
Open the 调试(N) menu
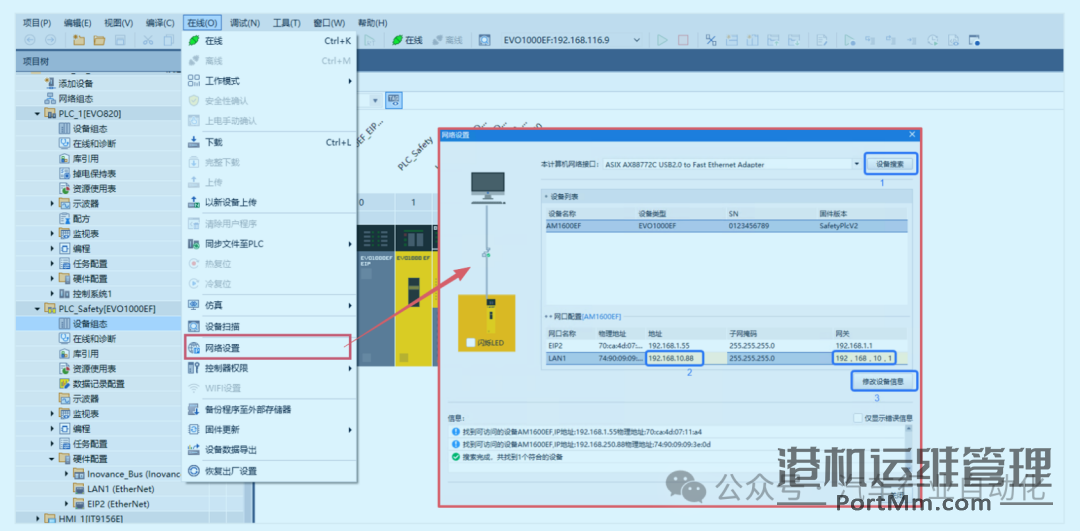[x=245, y=23]
